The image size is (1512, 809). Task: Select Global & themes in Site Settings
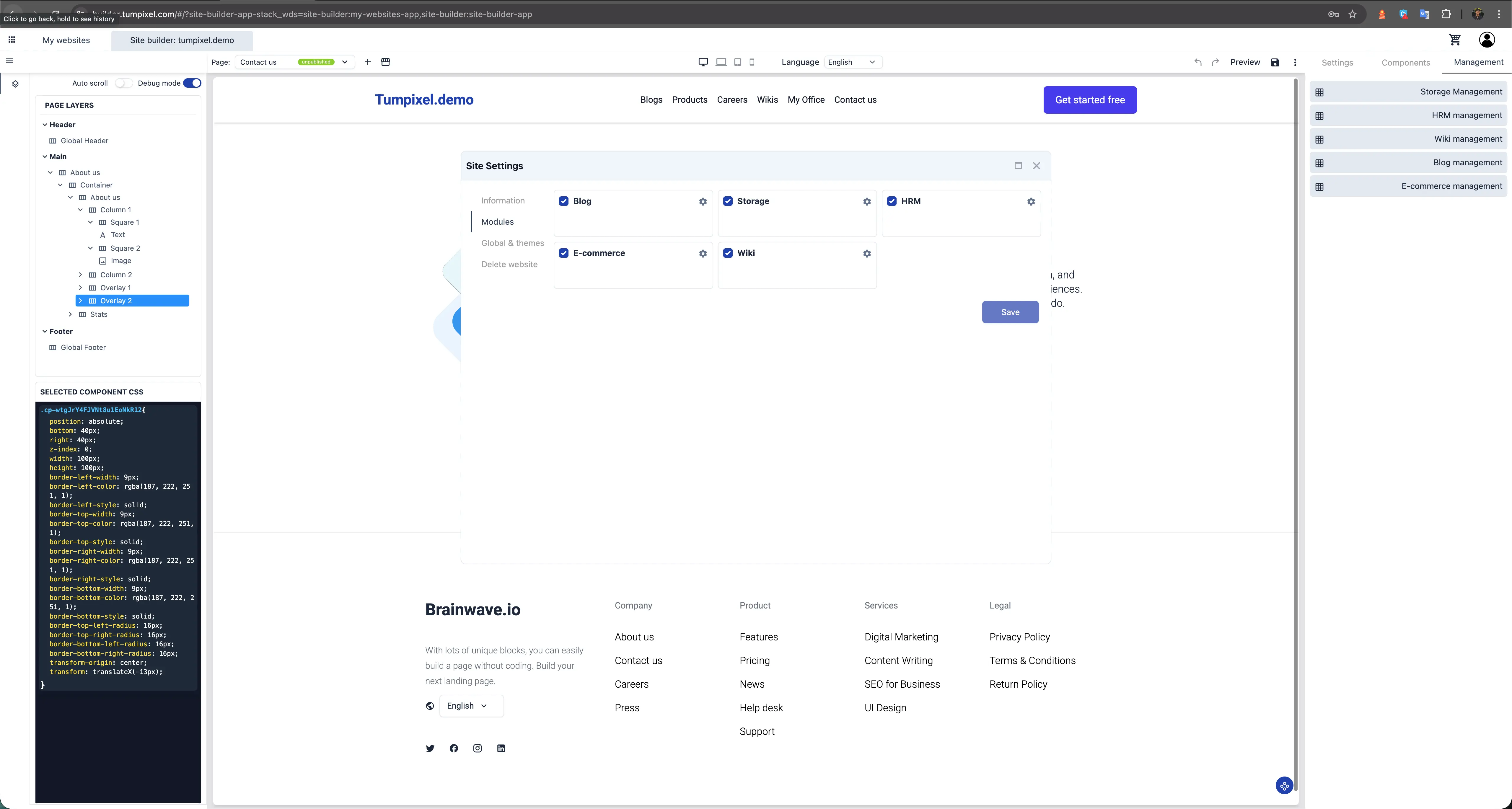pyautogui.click(x=512, y=243)
